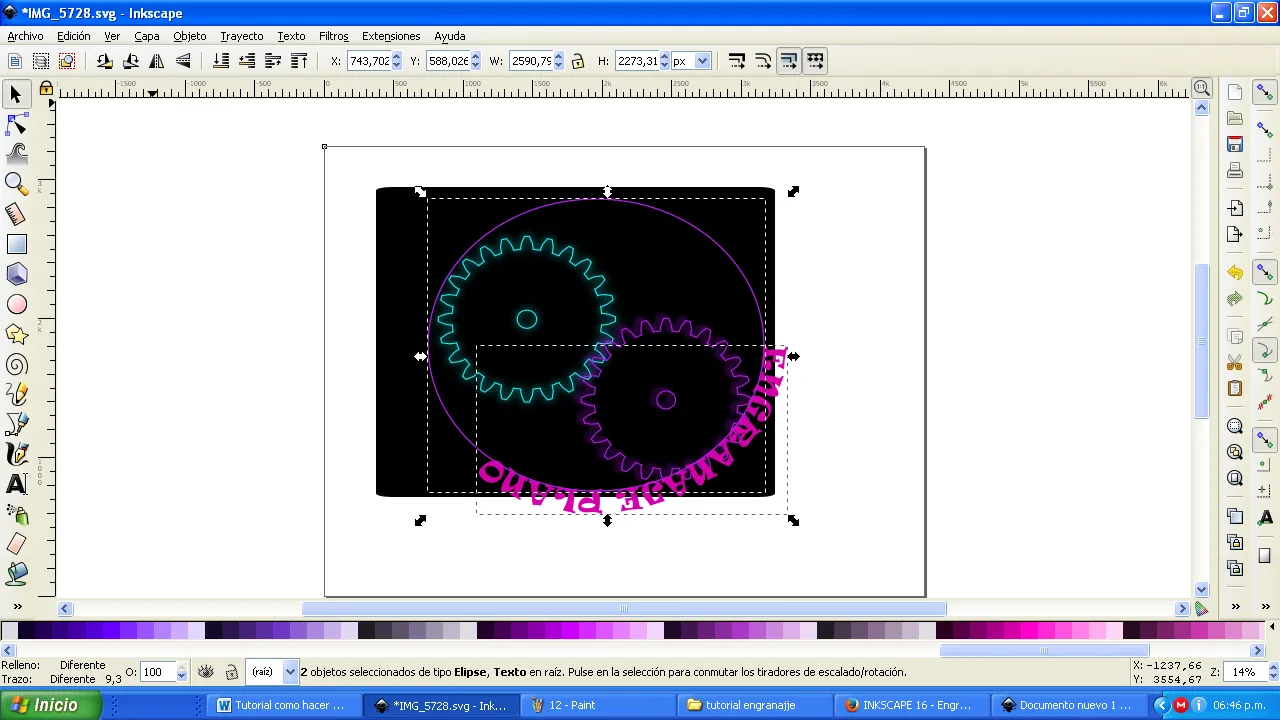Screen dimensions: 1280x720
Task: Select the Paint bucket fill tool
Action: point(16,574)
